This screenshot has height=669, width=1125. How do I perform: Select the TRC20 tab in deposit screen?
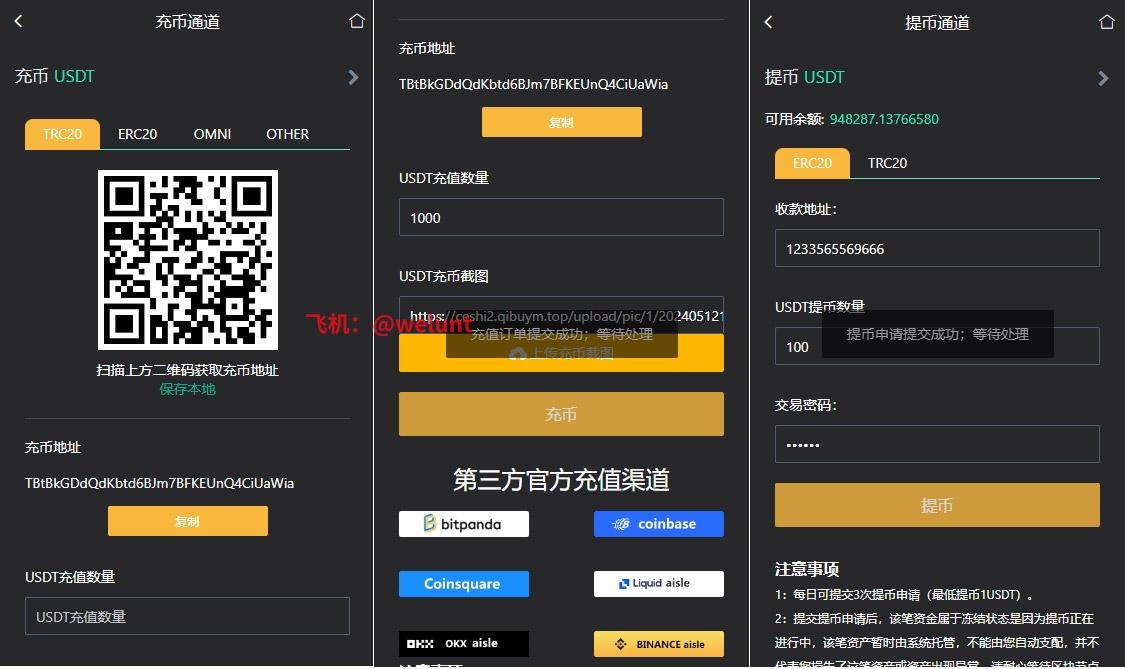(62, 134)
